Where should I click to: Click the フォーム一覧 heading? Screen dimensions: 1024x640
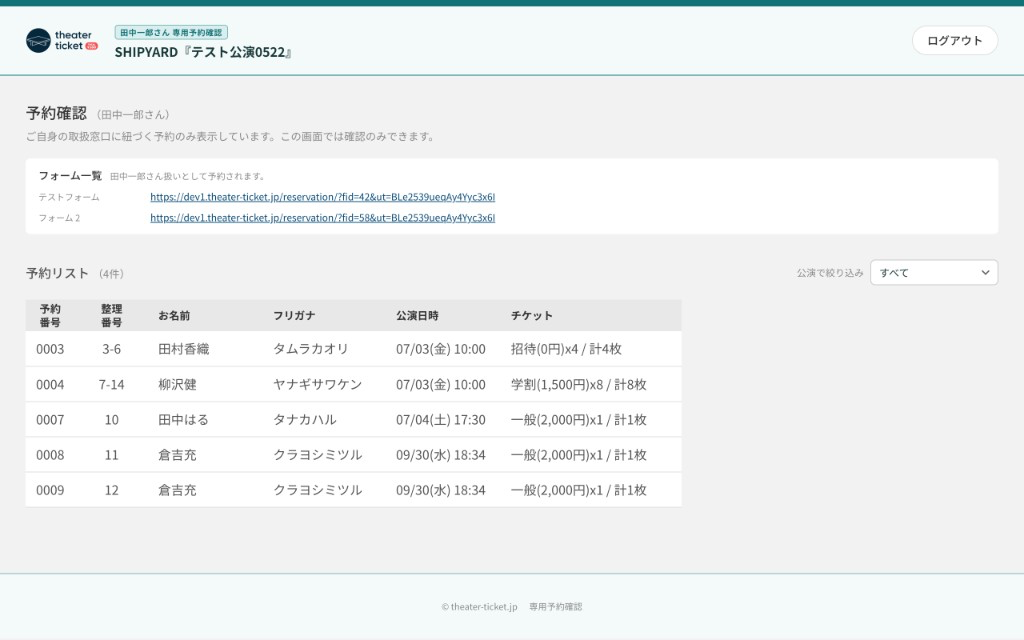point(71,176)
